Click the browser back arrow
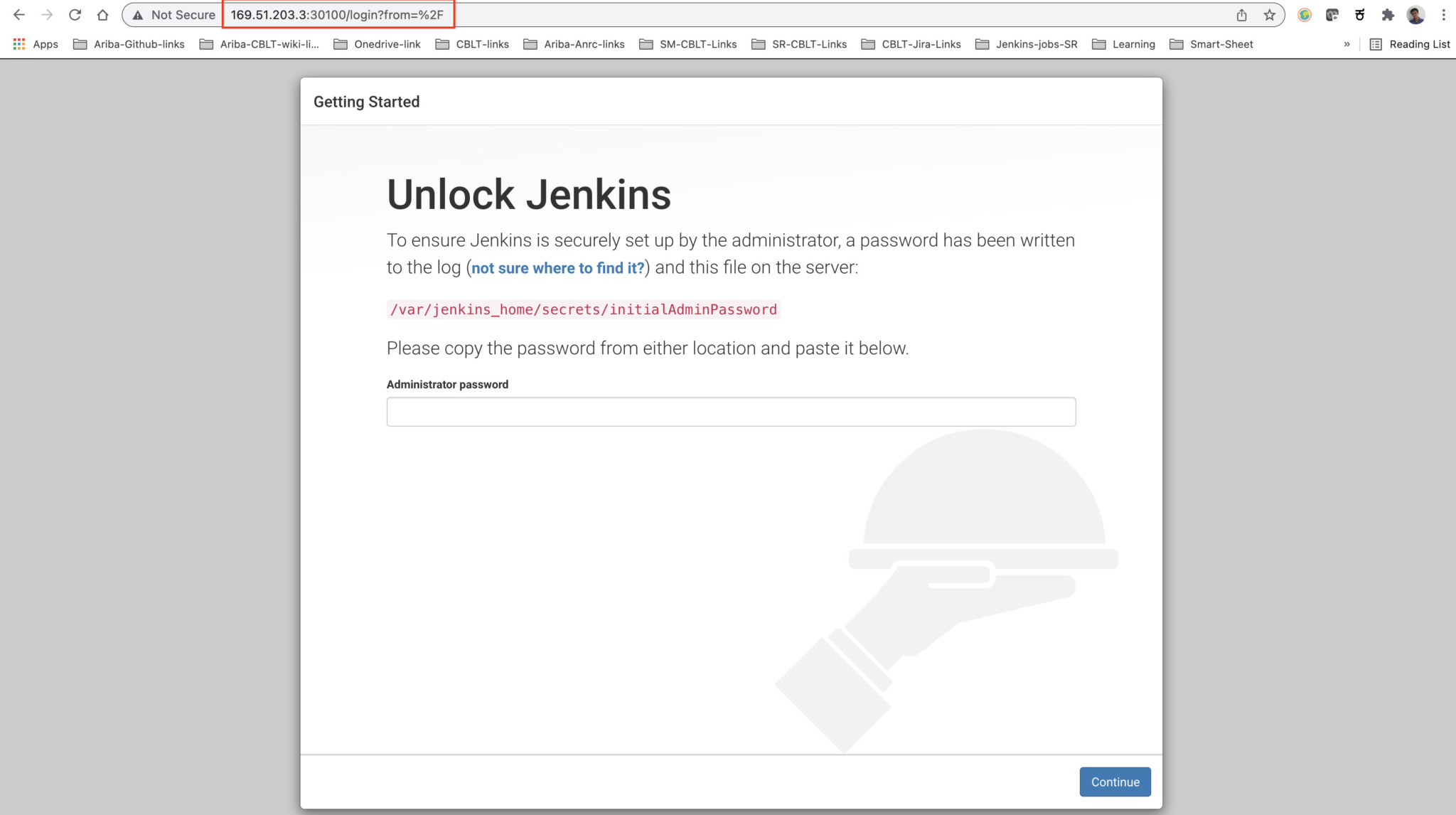The height and width of the screenshot is (815, 1456). 18,14
